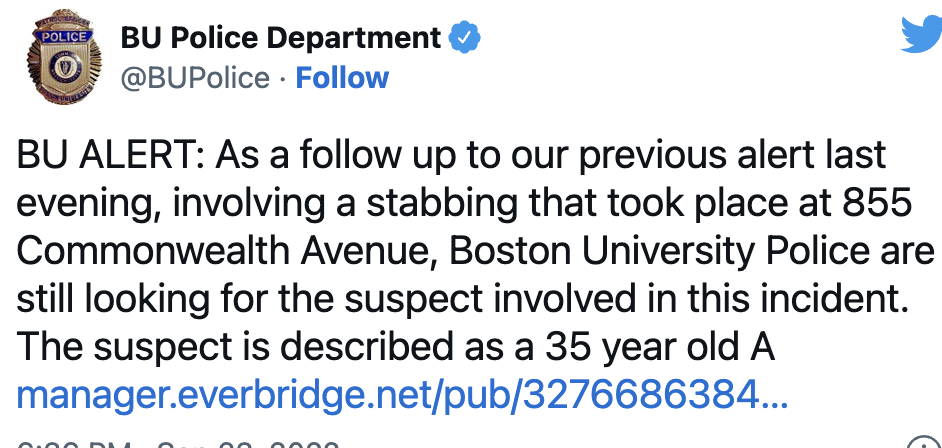Open the BU Police Department profile name
The image size is (942, 448).
coord(280,38)
